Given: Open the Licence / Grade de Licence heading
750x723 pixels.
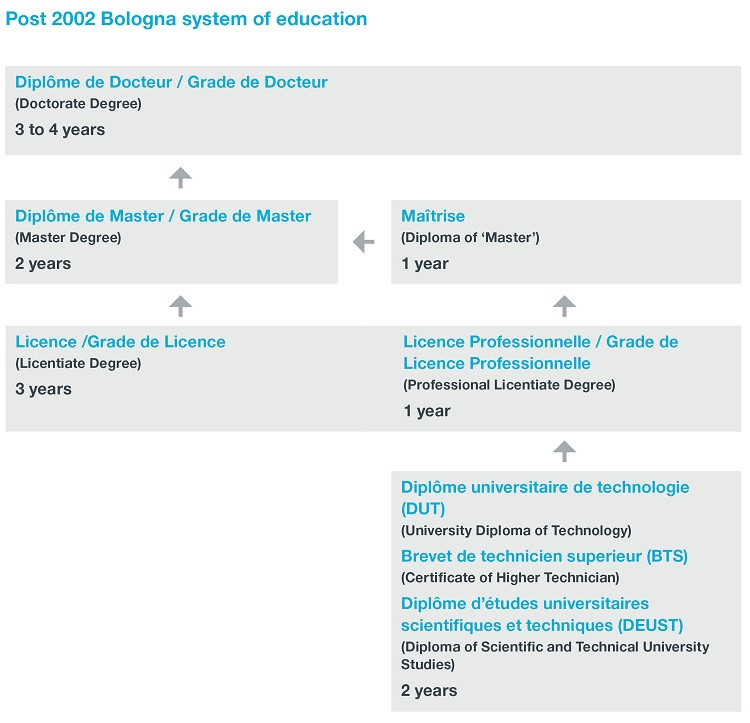Looking at the screenshot, I should pos(120,342).
